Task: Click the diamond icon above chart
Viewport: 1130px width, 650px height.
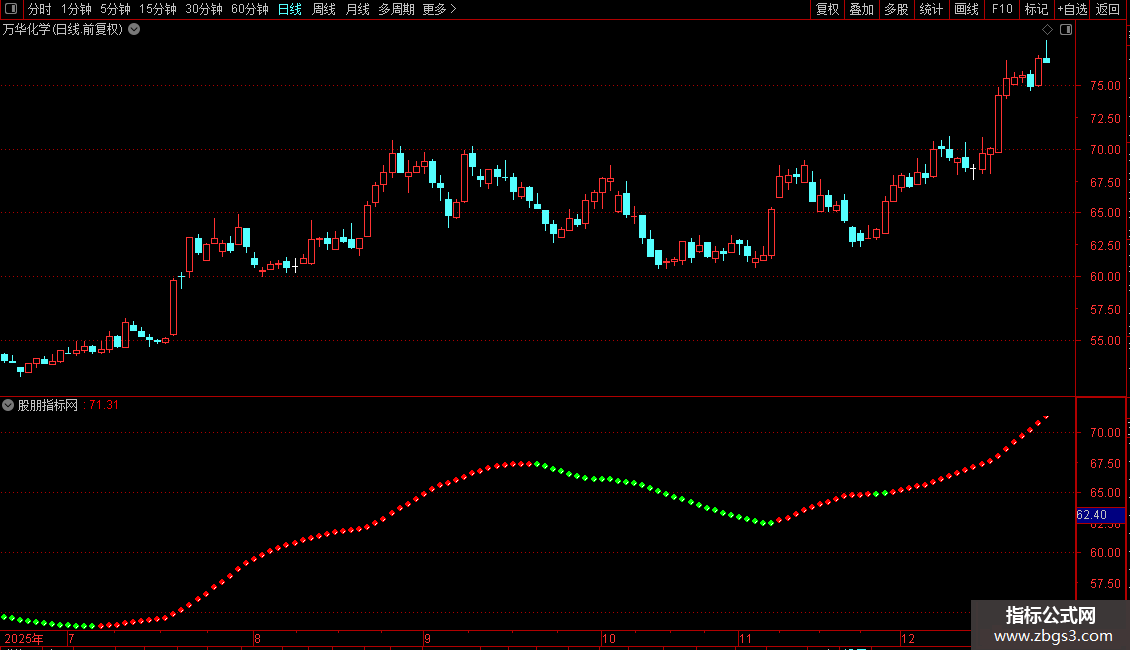Action: 1048,30
